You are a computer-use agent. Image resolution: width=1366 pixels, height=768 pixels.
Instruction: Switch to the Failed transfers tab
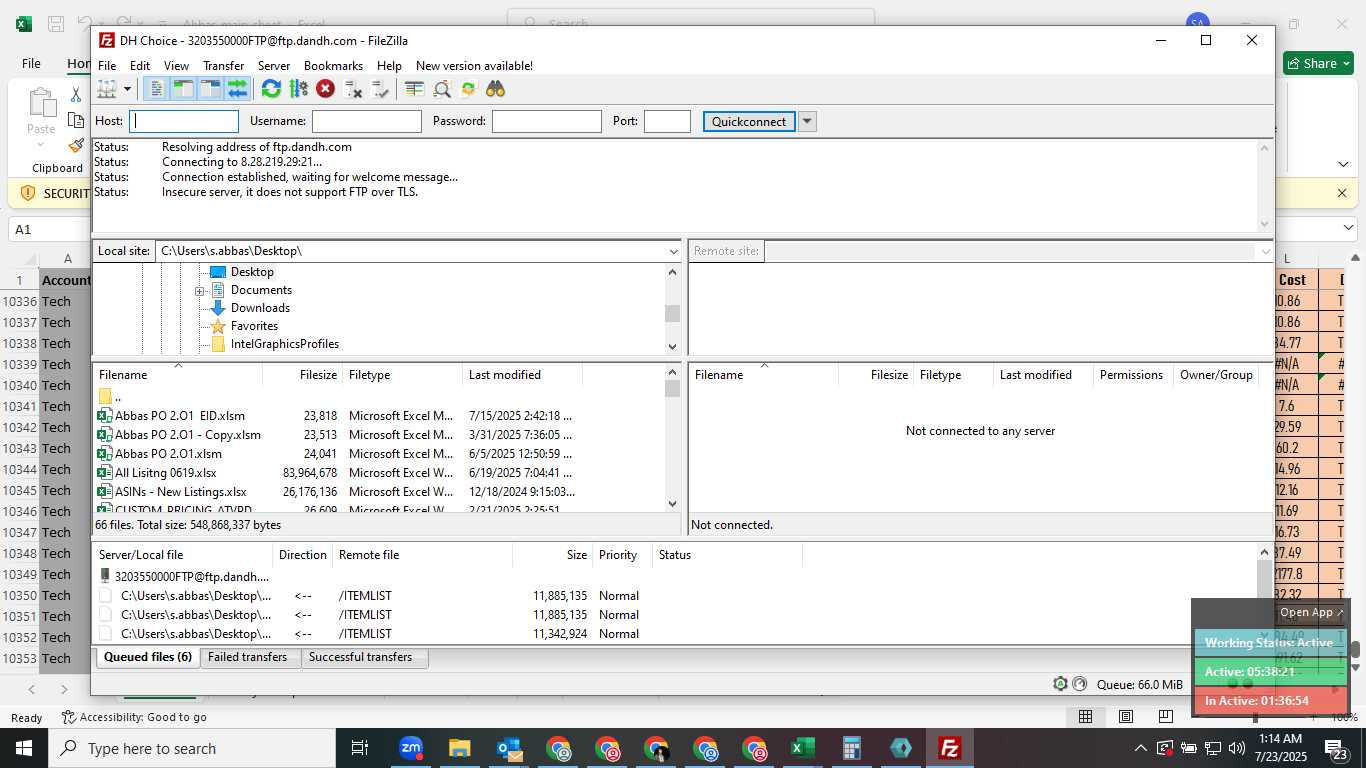[x=248, y=657]
